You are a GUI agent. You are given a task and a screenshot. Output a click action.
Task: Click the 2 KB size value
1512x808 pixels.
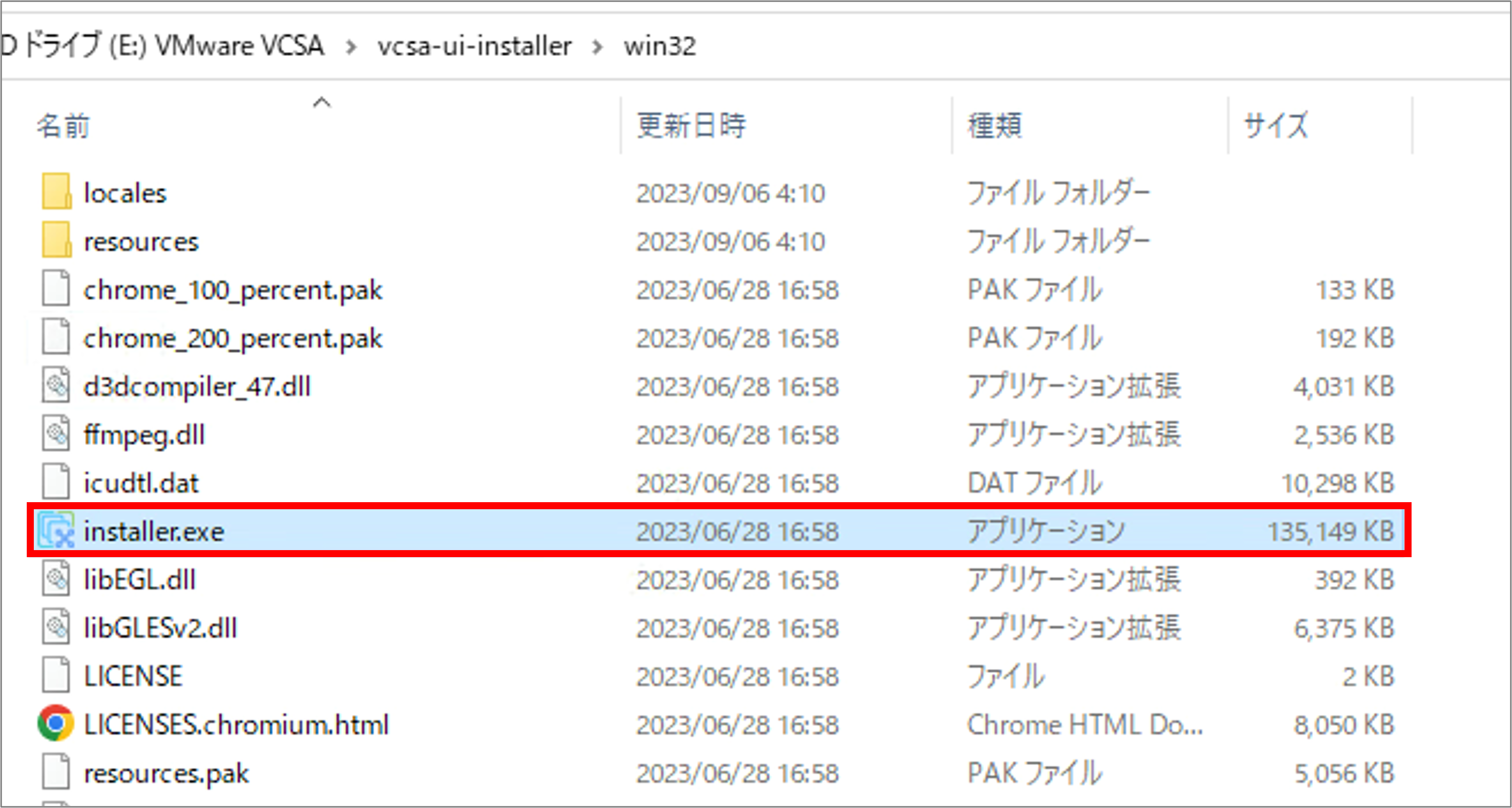pyautogui.click(x=1369, y=677)
